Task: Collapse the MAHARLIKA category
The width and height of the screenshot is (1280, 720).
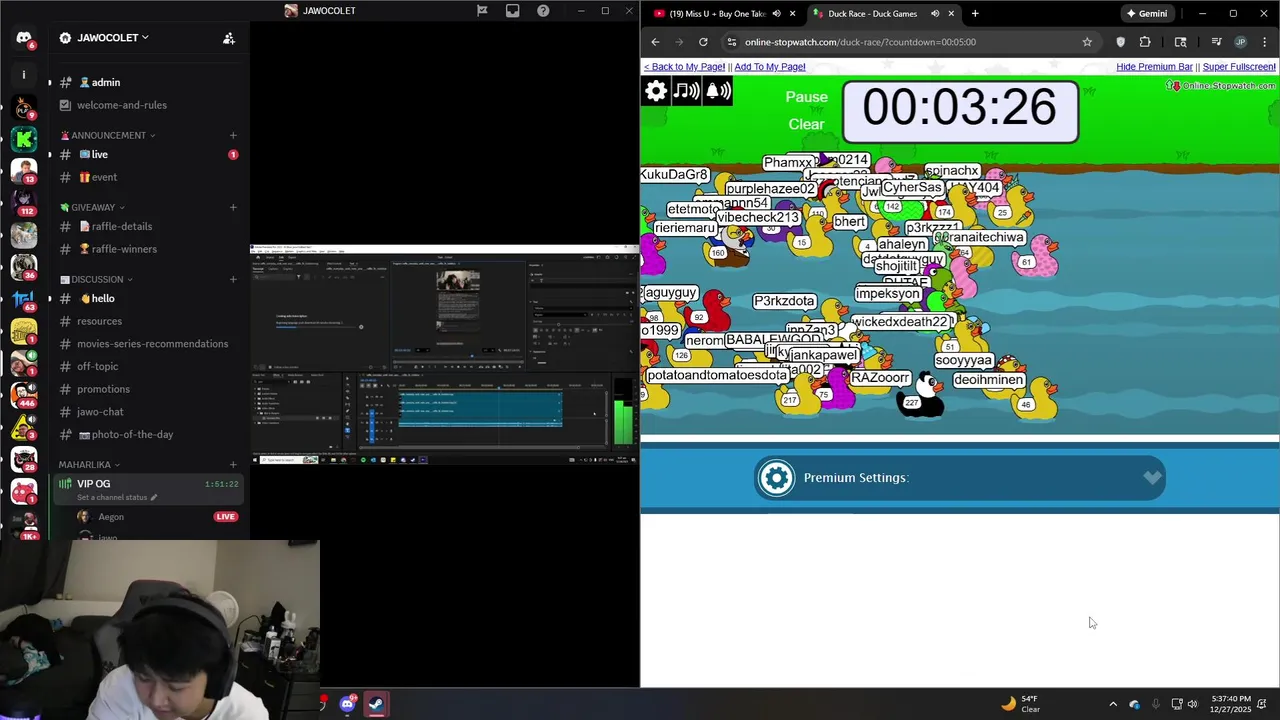Action: pos(89,465)
